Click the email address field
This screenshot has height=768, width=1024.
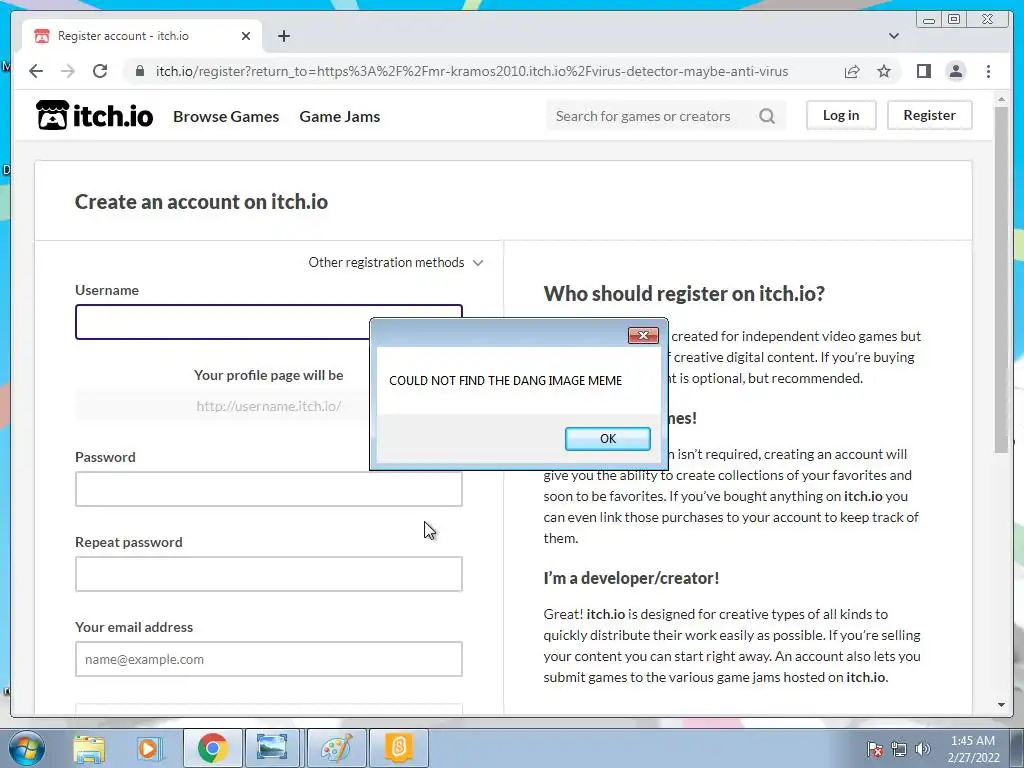268,659
